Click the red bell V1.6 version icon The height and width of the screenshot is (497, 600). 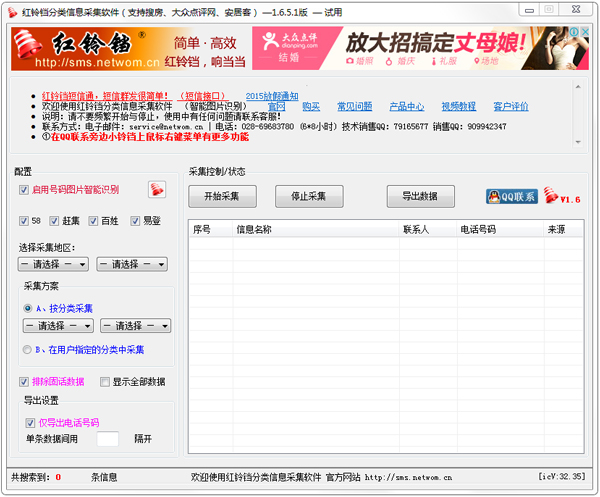coord(562,196)
